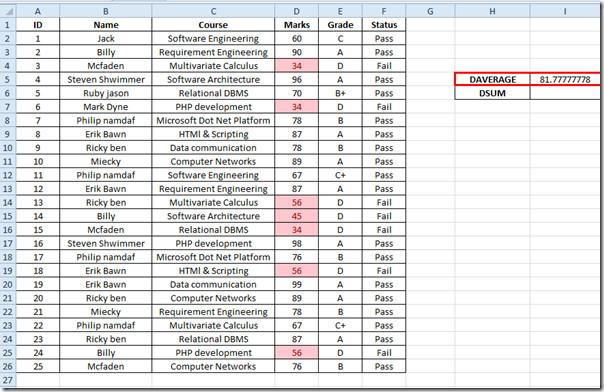The height and width of the screenshot is (392, 604).
Task: Click Pass status in row 26
Action: tap(384, 367)
